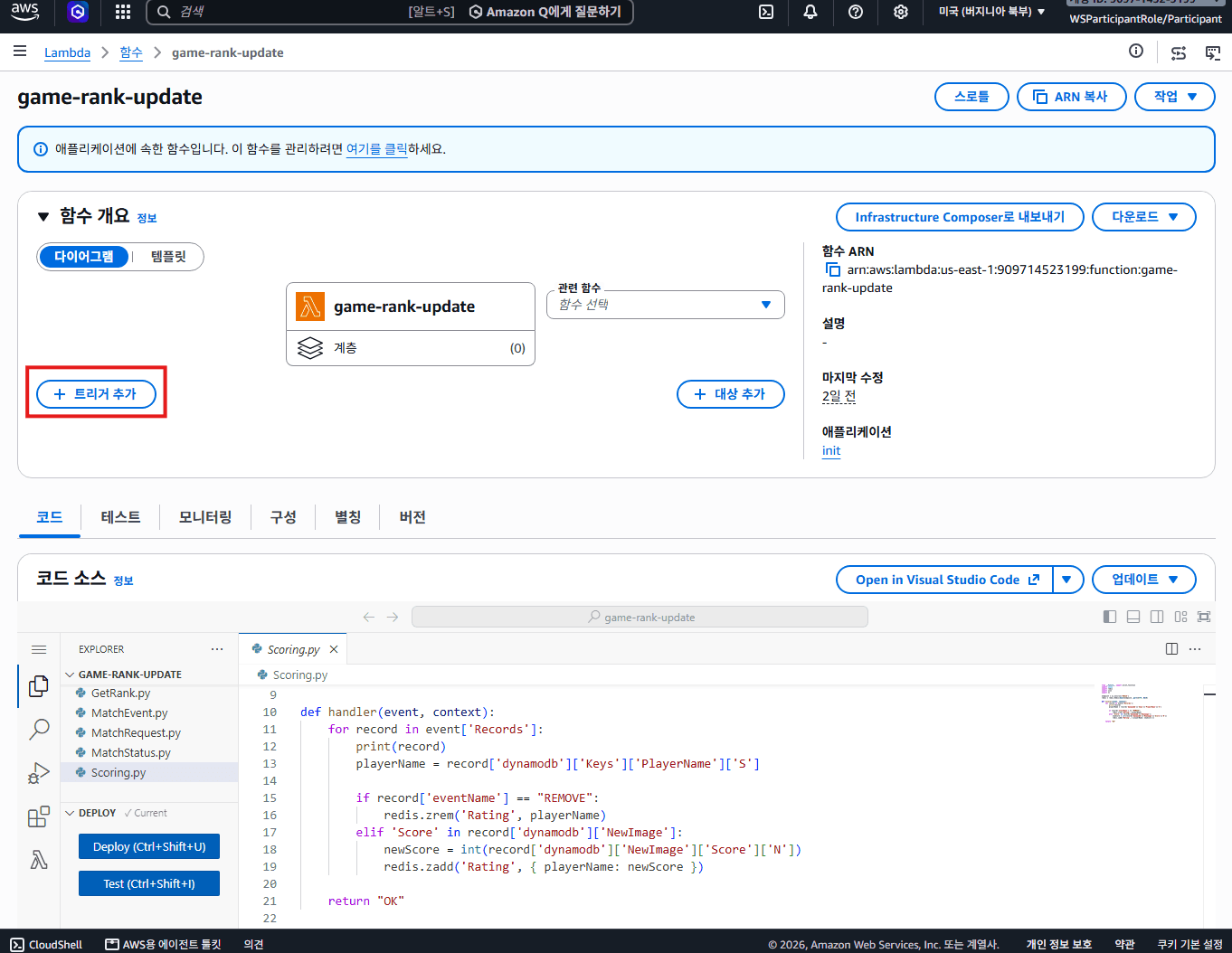Viewport: 1232px width, 953px height.
Task: Switch the overview to Template view
Action: (x=168, y=257)
